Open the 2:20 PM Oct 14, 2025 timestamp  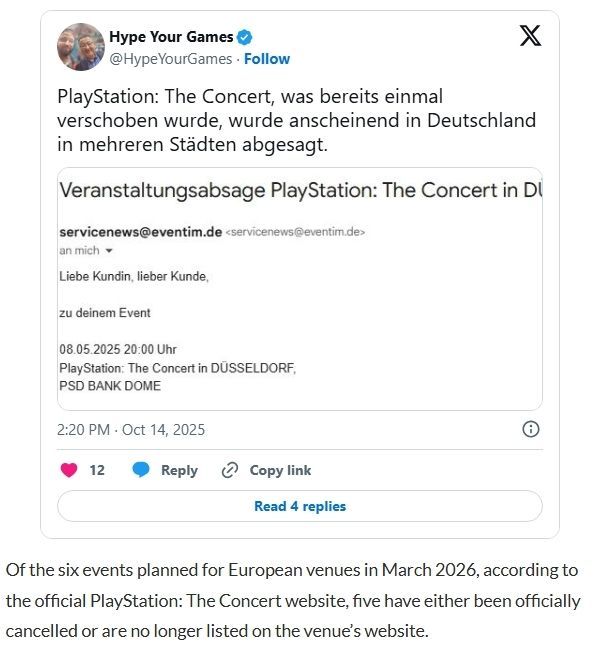point(133,429)
